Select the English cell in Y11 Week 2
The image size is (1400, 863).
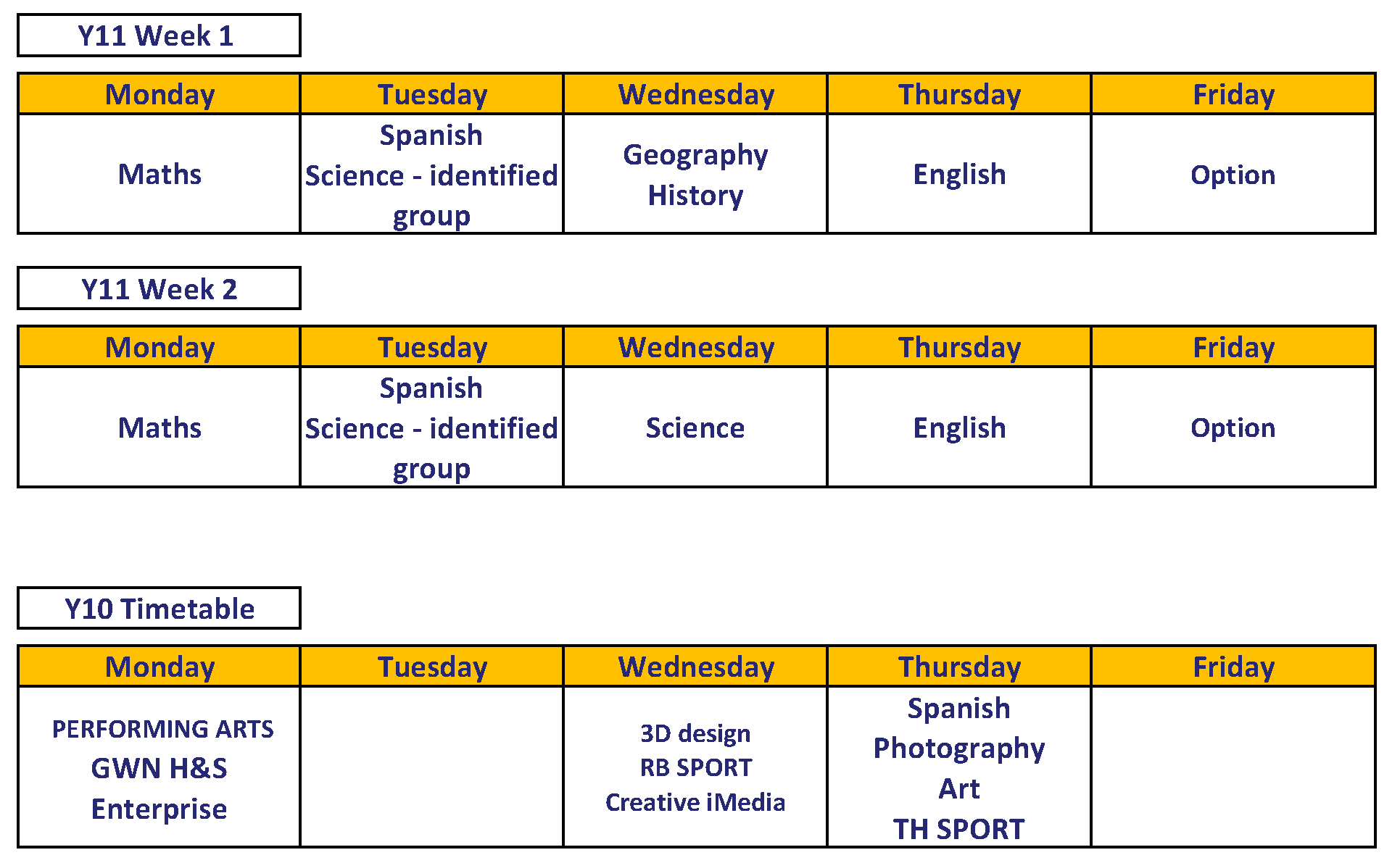(x=958, y=428)
